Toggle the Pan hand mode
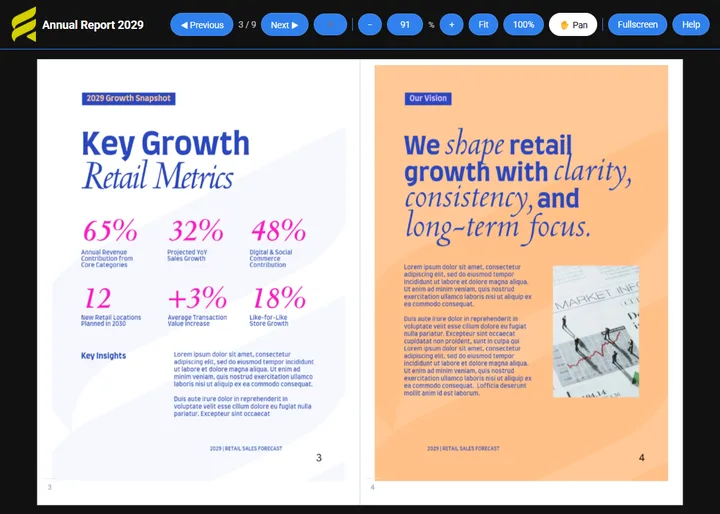The image size is (720, 514). point(573,25)
